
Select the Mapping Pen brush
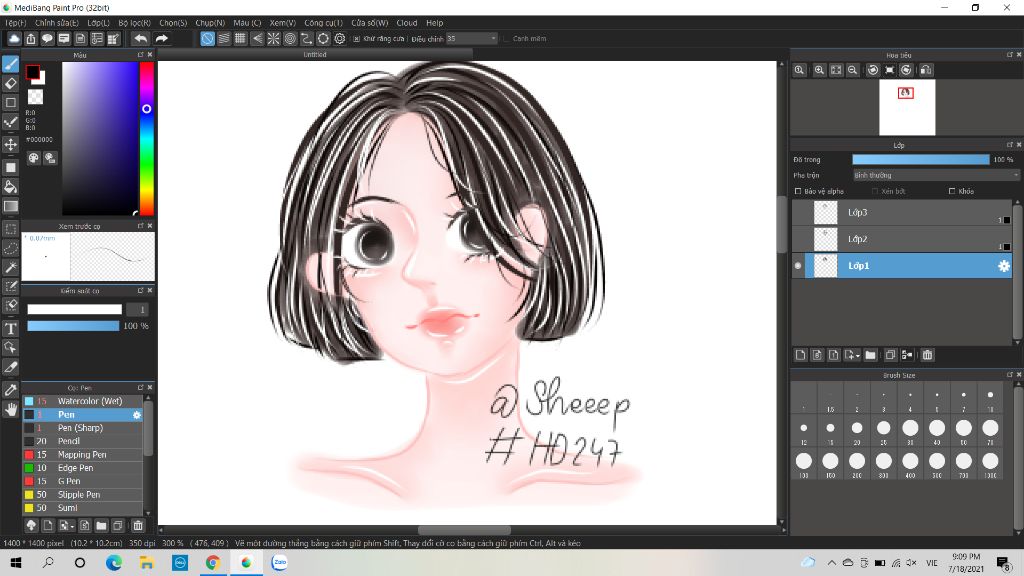[83, 455]
